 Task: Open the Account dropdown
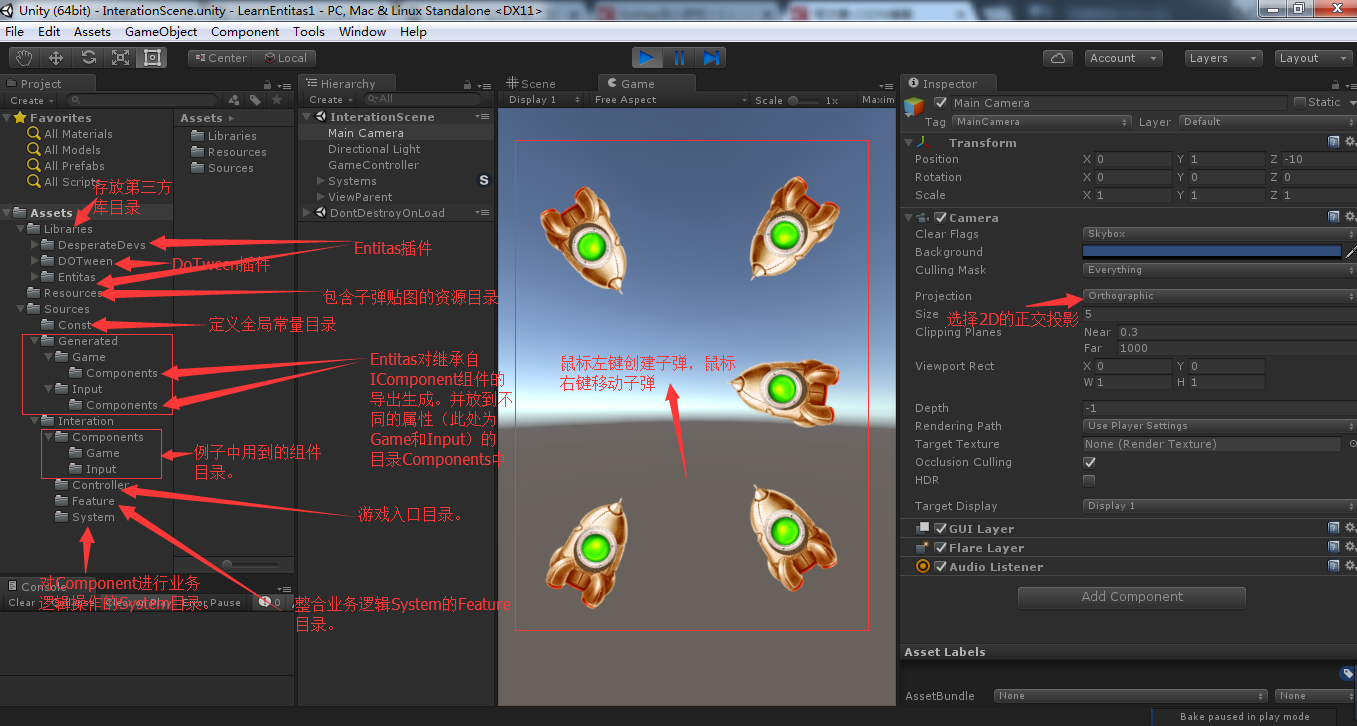tap(1123, 58)
